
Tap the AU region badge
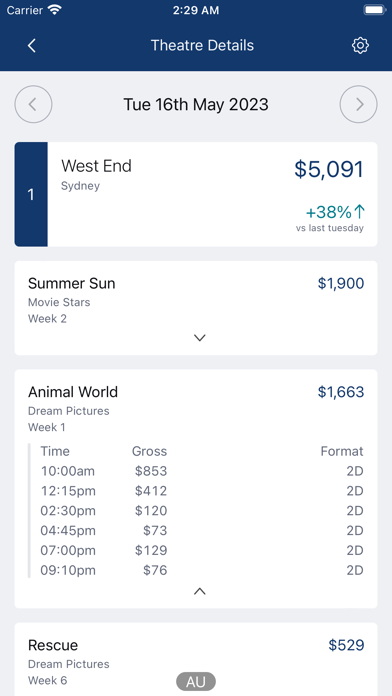pyautogui.click(x=196, y=682)
